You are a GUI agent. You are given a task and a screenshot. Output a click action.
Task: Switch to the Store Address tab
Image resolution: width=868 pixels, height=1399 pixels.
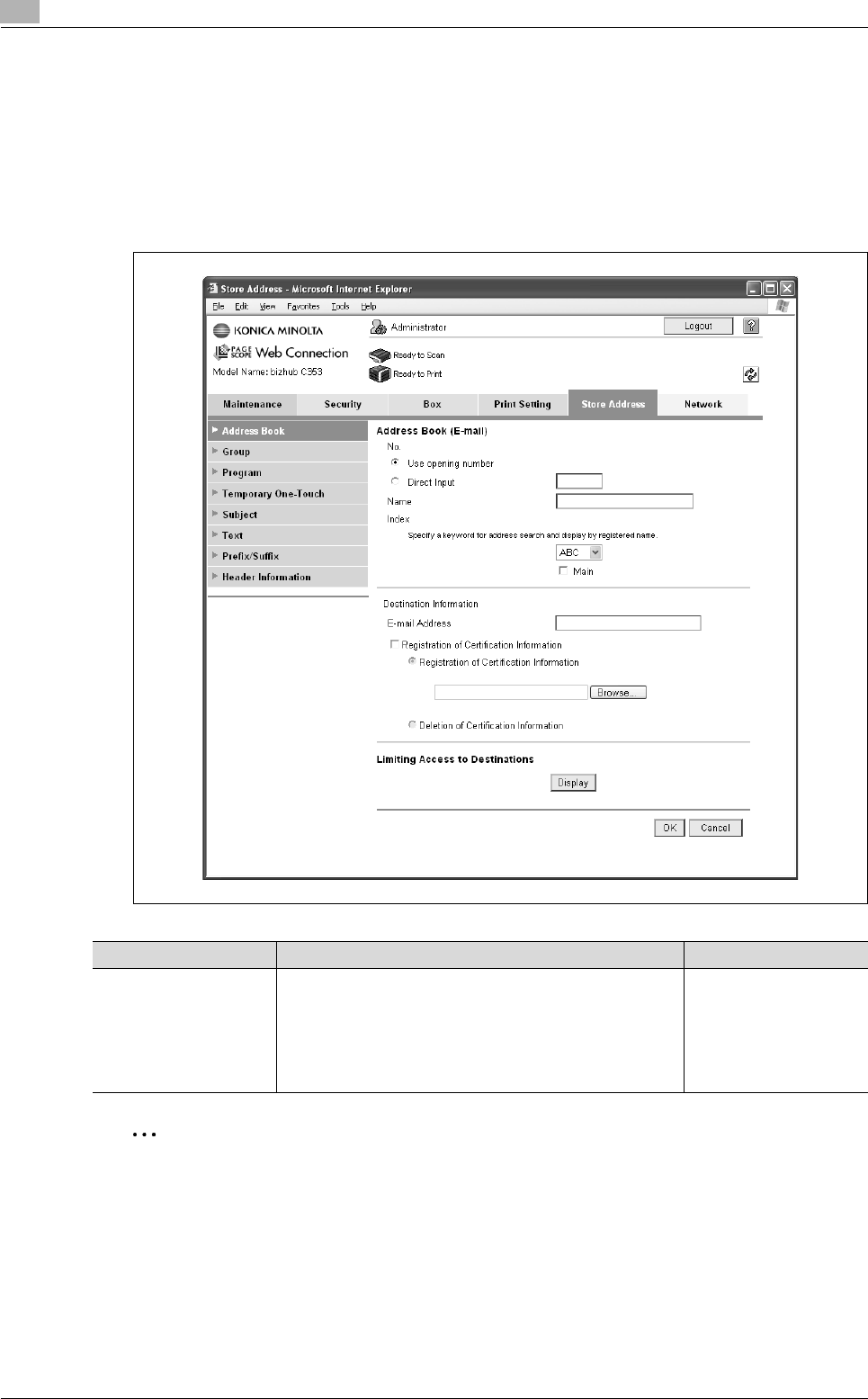(613, 404)
